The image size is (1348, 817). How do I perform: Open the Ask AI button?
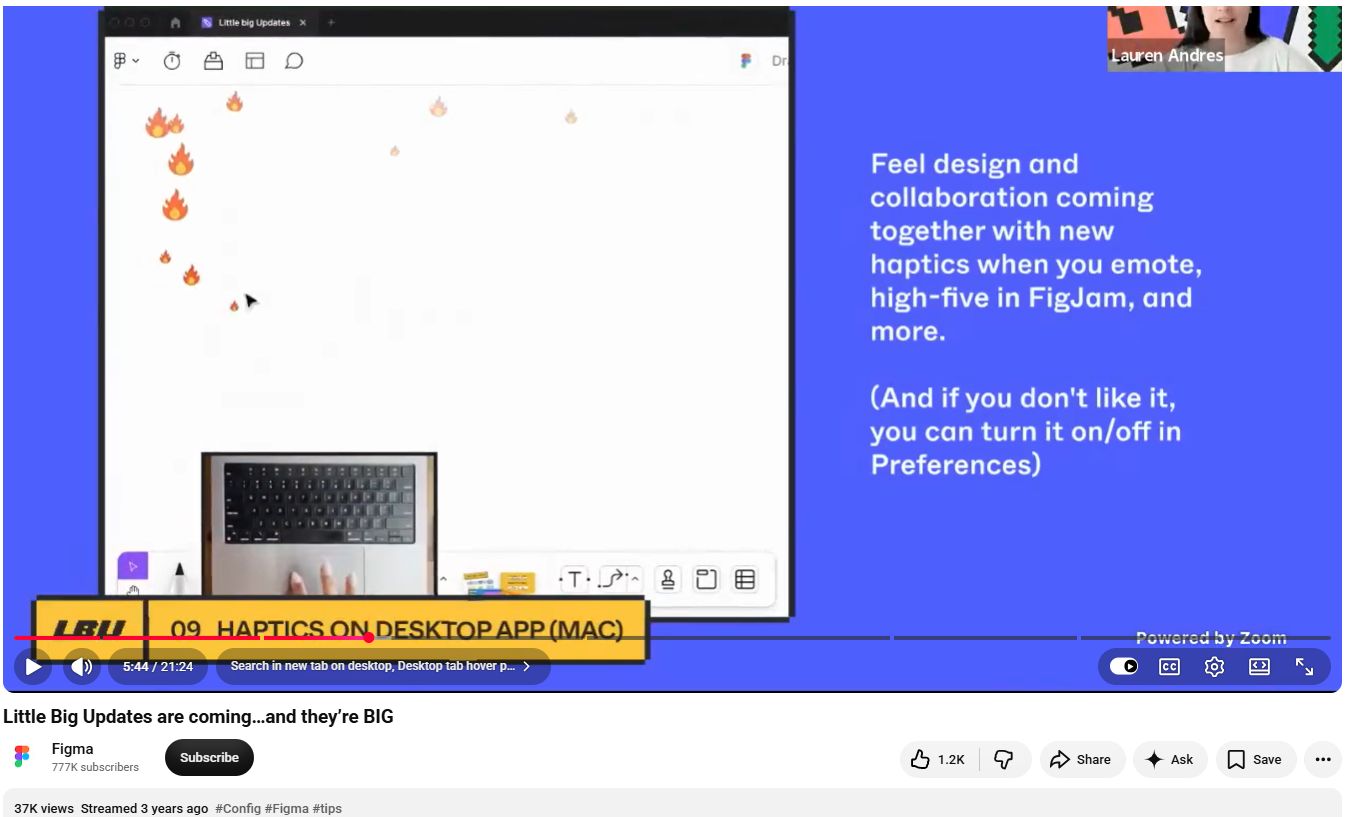coord(1170,760)
